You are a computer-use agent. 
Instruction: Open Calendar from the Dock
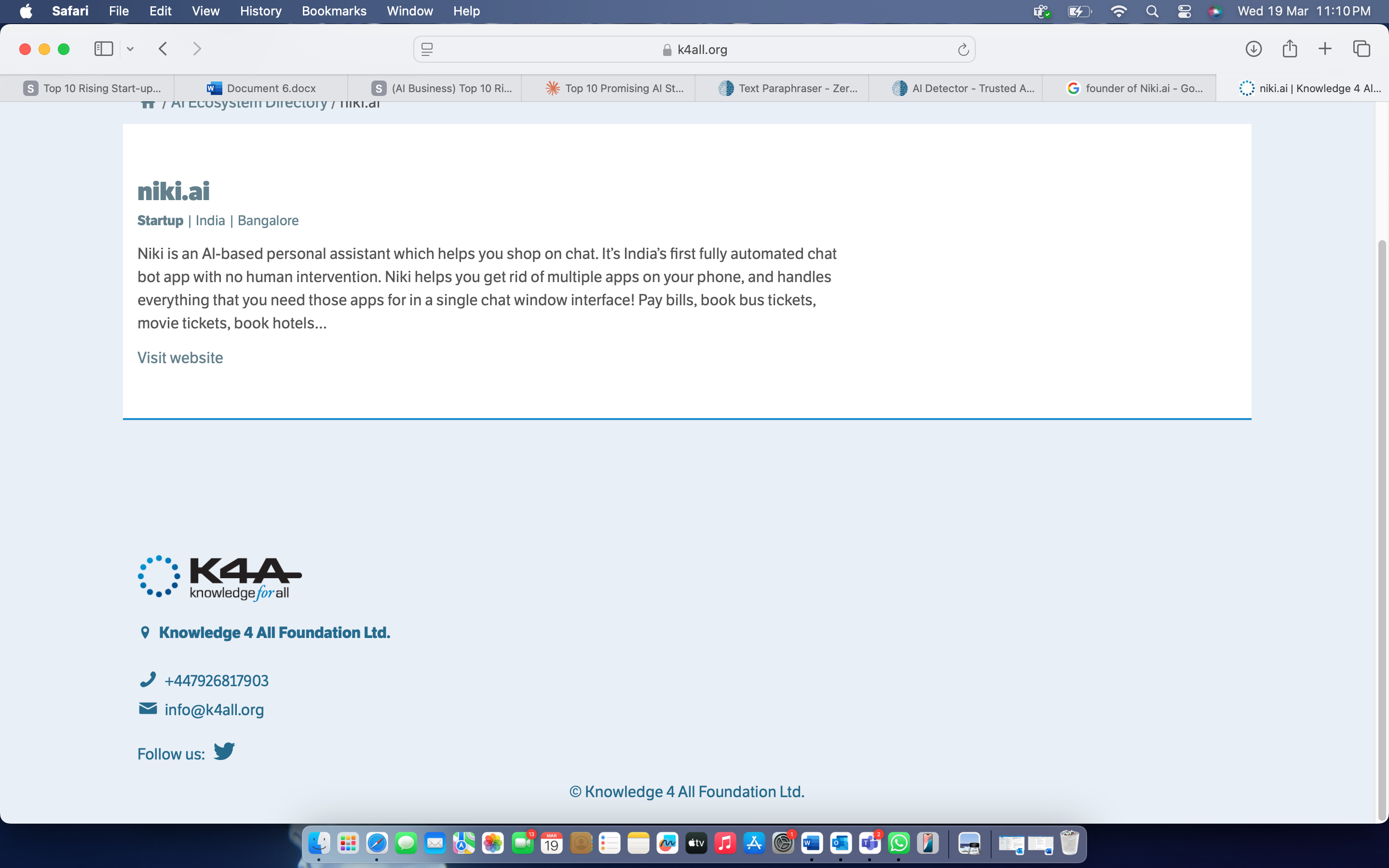(551, 843)
